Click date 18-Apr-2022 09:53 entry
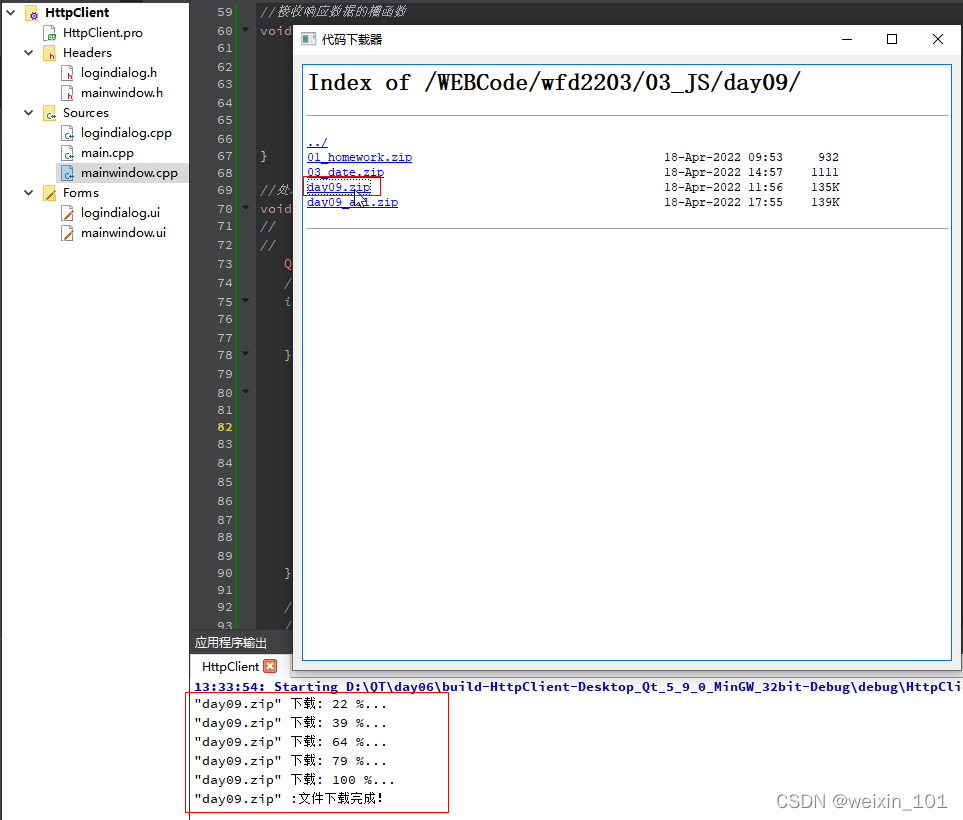 pos(723,157)
